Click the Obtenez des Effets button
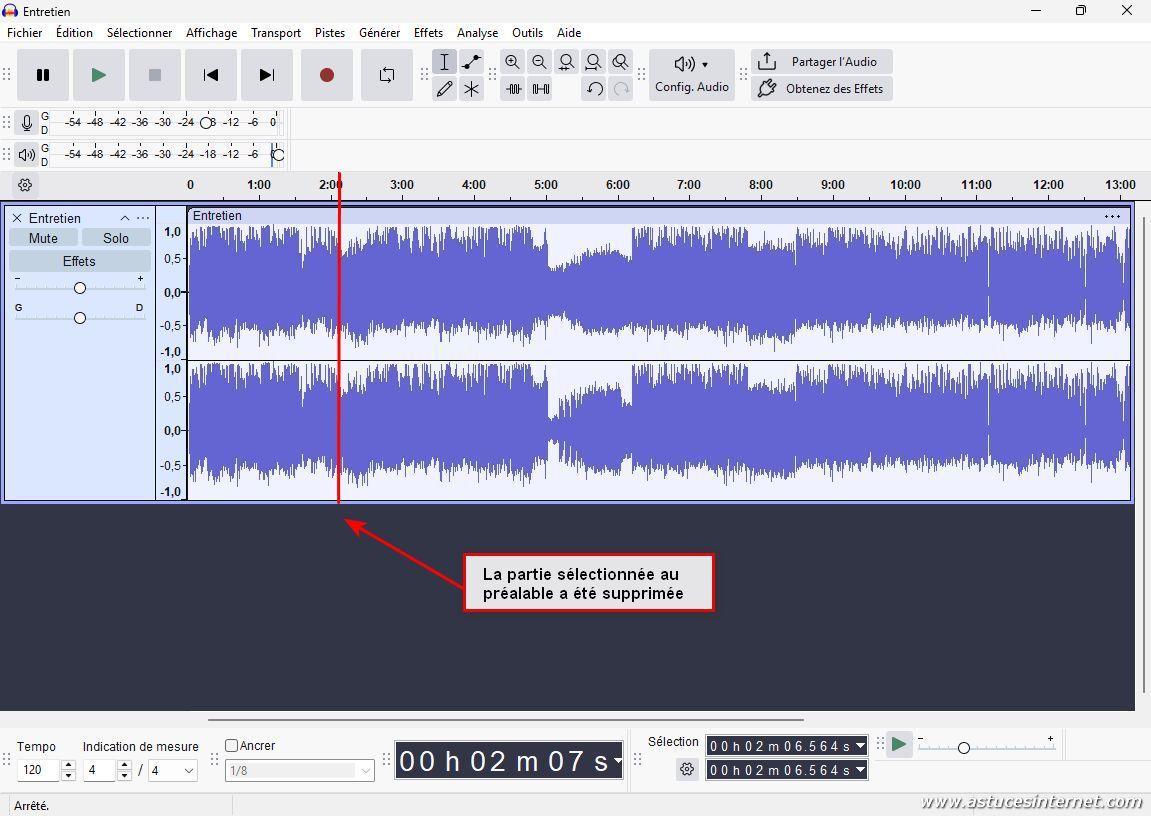Screen dimensions: 1151x816 [x=821, y=89]
